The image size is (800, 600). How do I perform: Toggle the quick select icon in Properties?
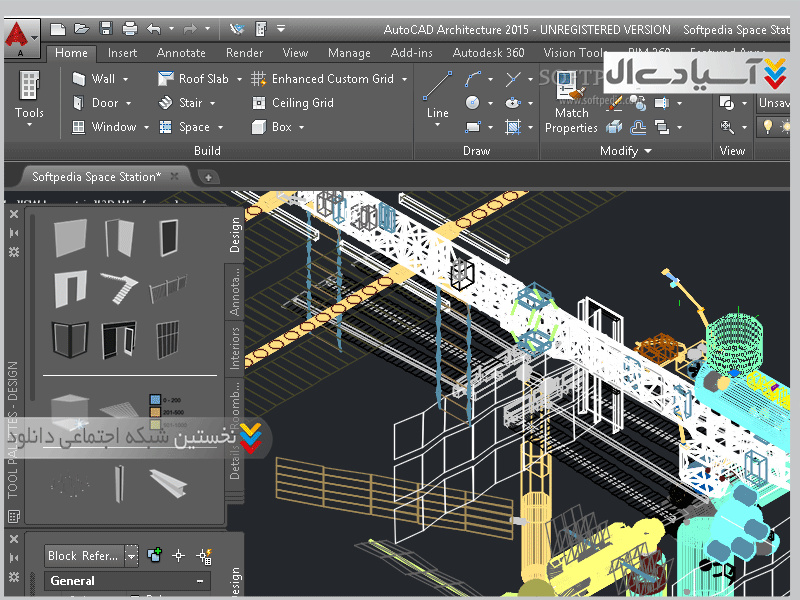pos(204,556)
